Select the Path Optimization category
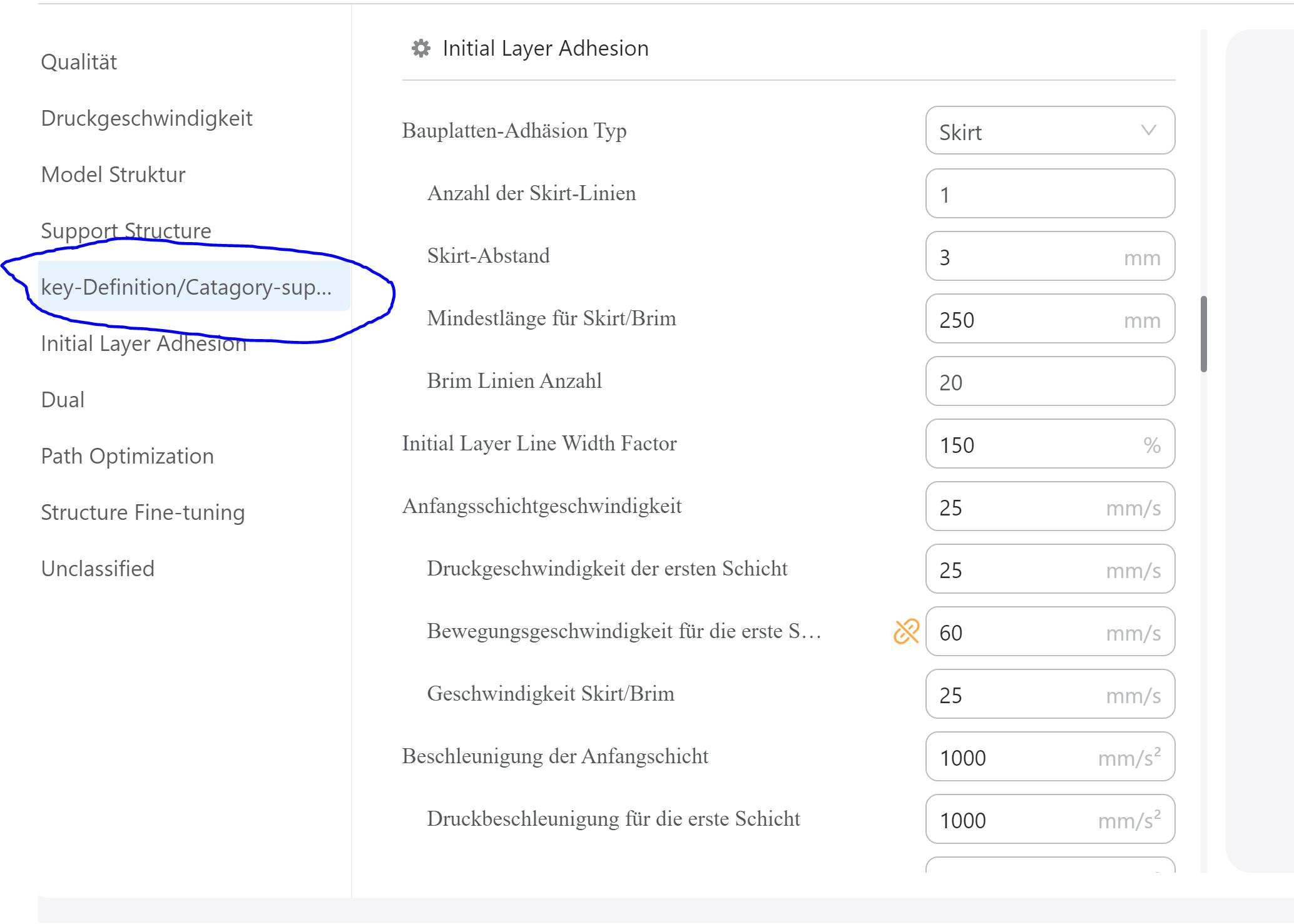Screen dimensions: 1294x924 (x=126, y=455)
